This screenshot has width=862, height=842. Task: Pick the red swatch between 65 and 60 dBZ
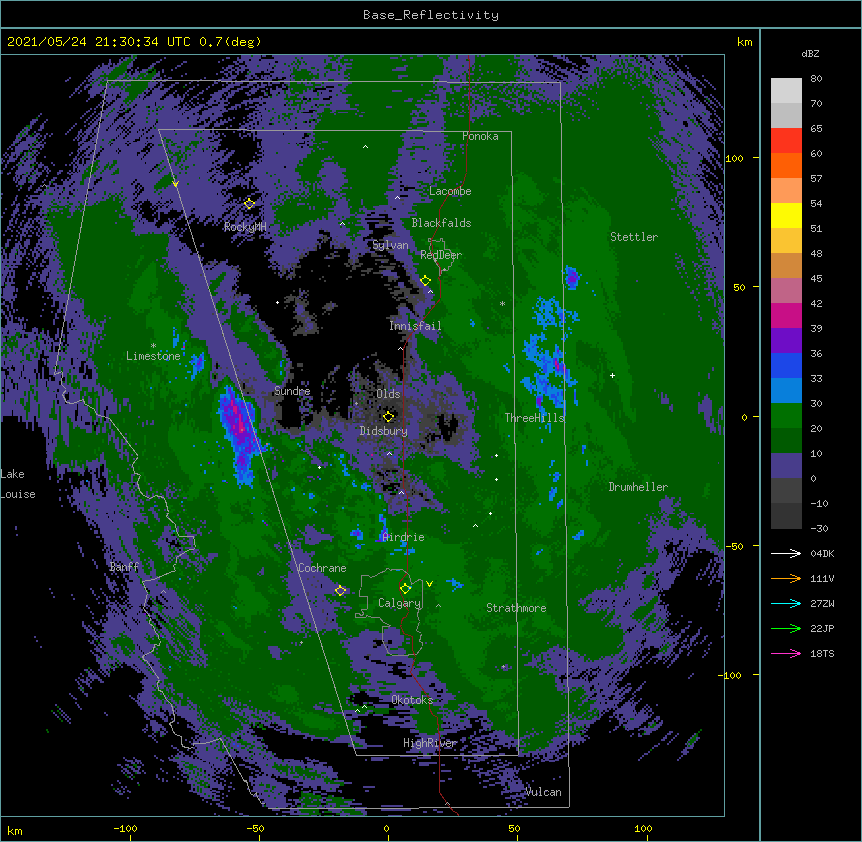pos(786,141)
